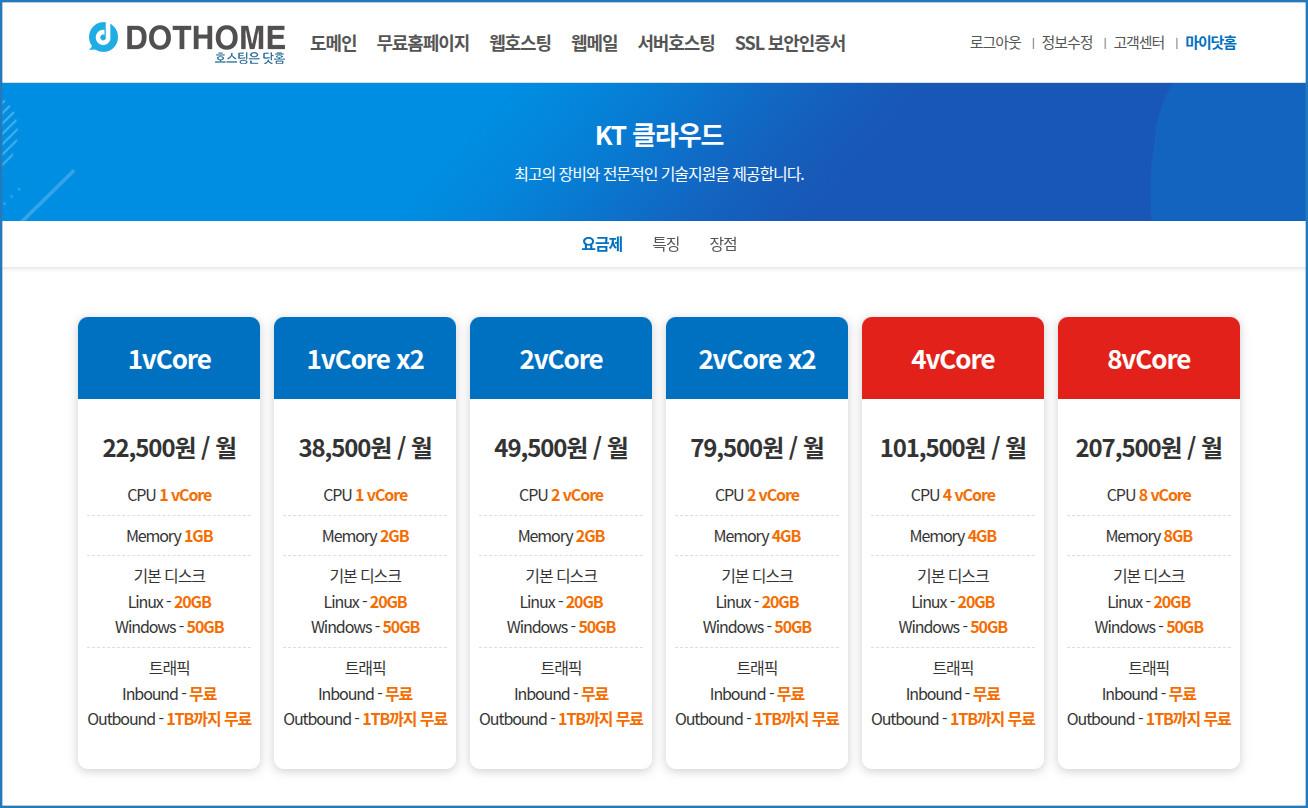Switch to the 특징 tab

click(x=666, y=244)
